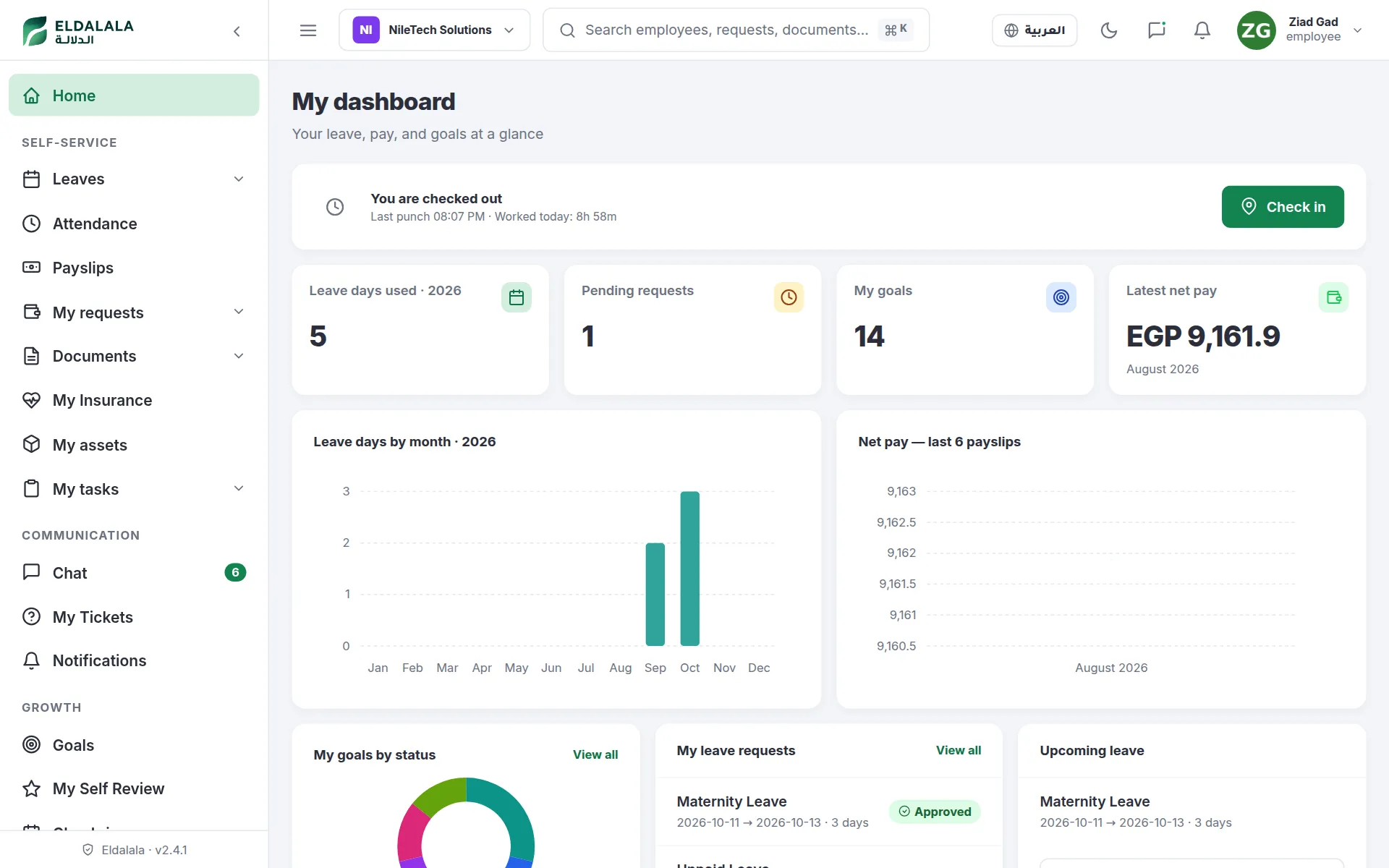1389x868 pixels.
Task: Click the Approved status badge on Maternity Leave
Action: tap(935, 812)
